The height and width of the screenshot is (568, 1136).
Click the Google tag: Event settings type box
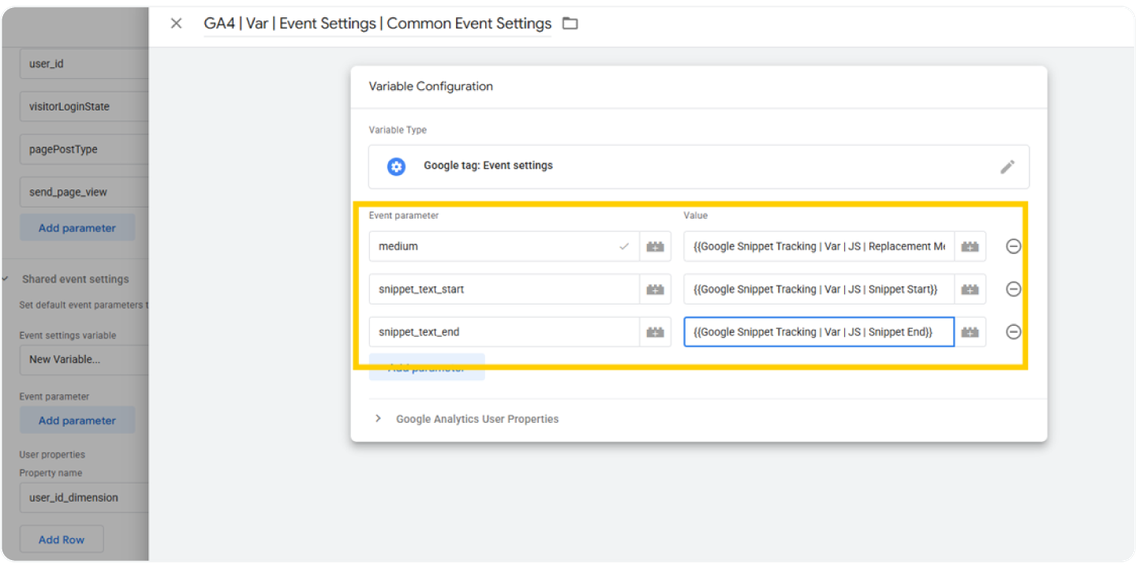pos(698,167)
